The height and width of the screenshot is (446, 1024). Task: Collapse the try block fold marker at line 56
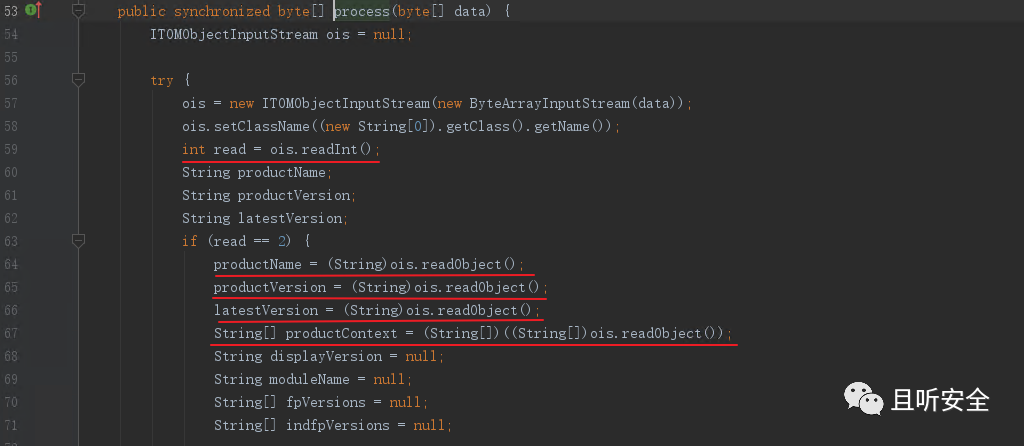(78, 80)
